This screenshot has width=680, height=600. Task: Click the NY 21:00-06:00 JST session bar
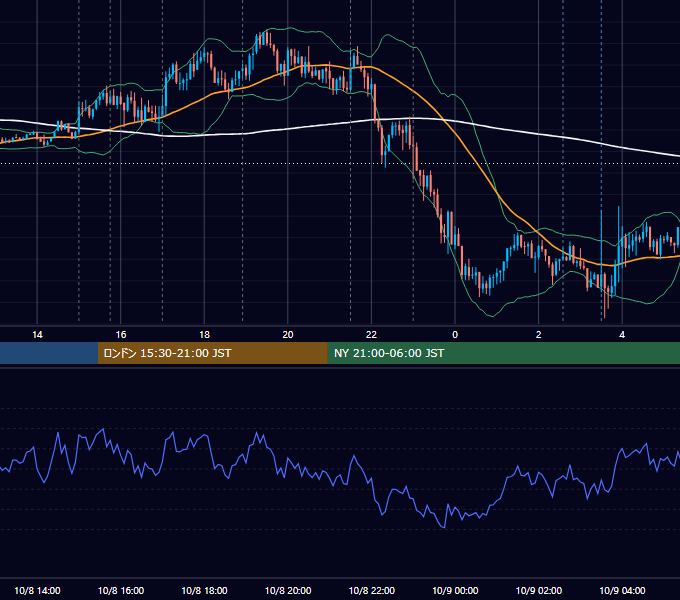pos(503,353)
